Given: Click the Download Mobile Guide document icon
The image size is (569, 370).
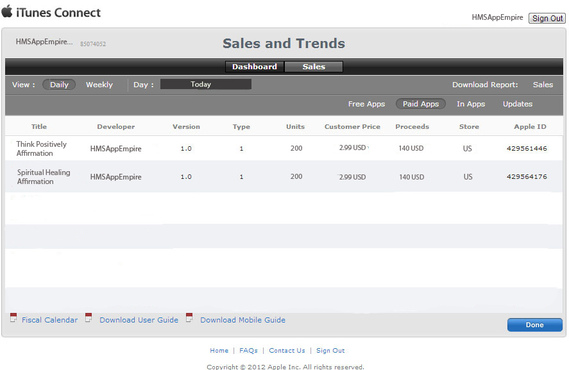Looking at the screenshot, I should tap(189, 318).
